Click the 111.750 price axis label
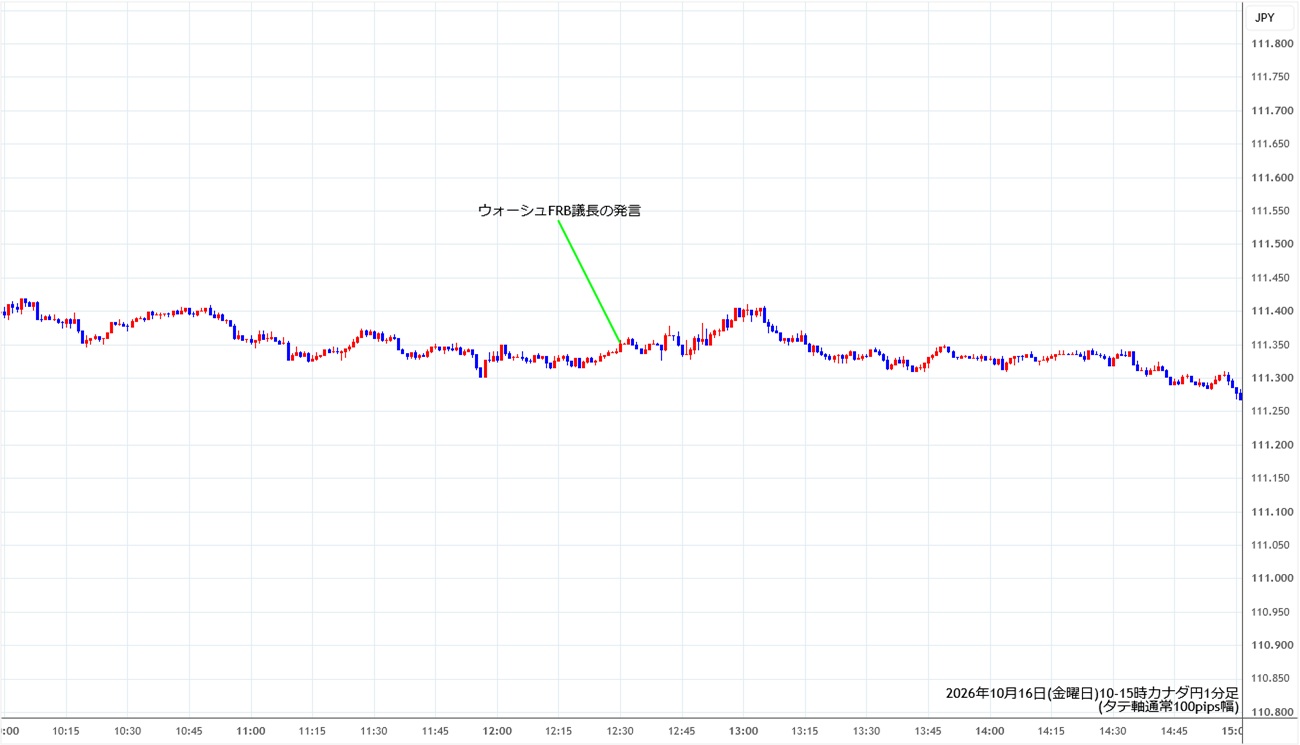Screen dimensions: 1300x745 click(1271, 77)
